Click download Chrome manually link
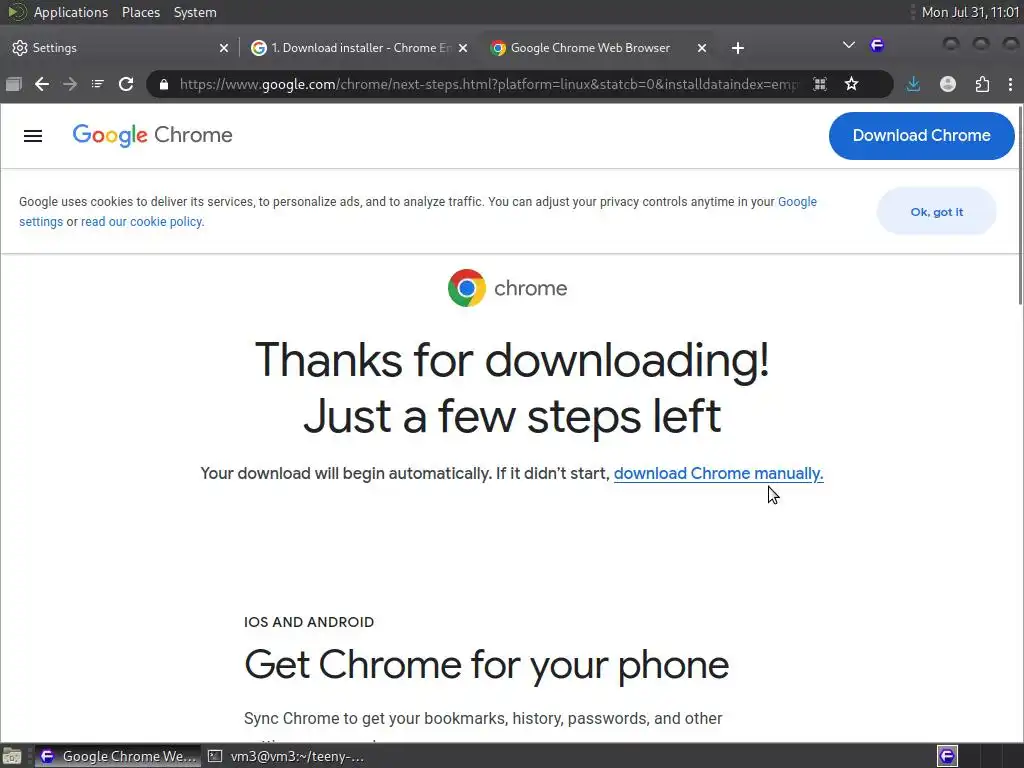1024x768 pixels. [x=718, y=473]
